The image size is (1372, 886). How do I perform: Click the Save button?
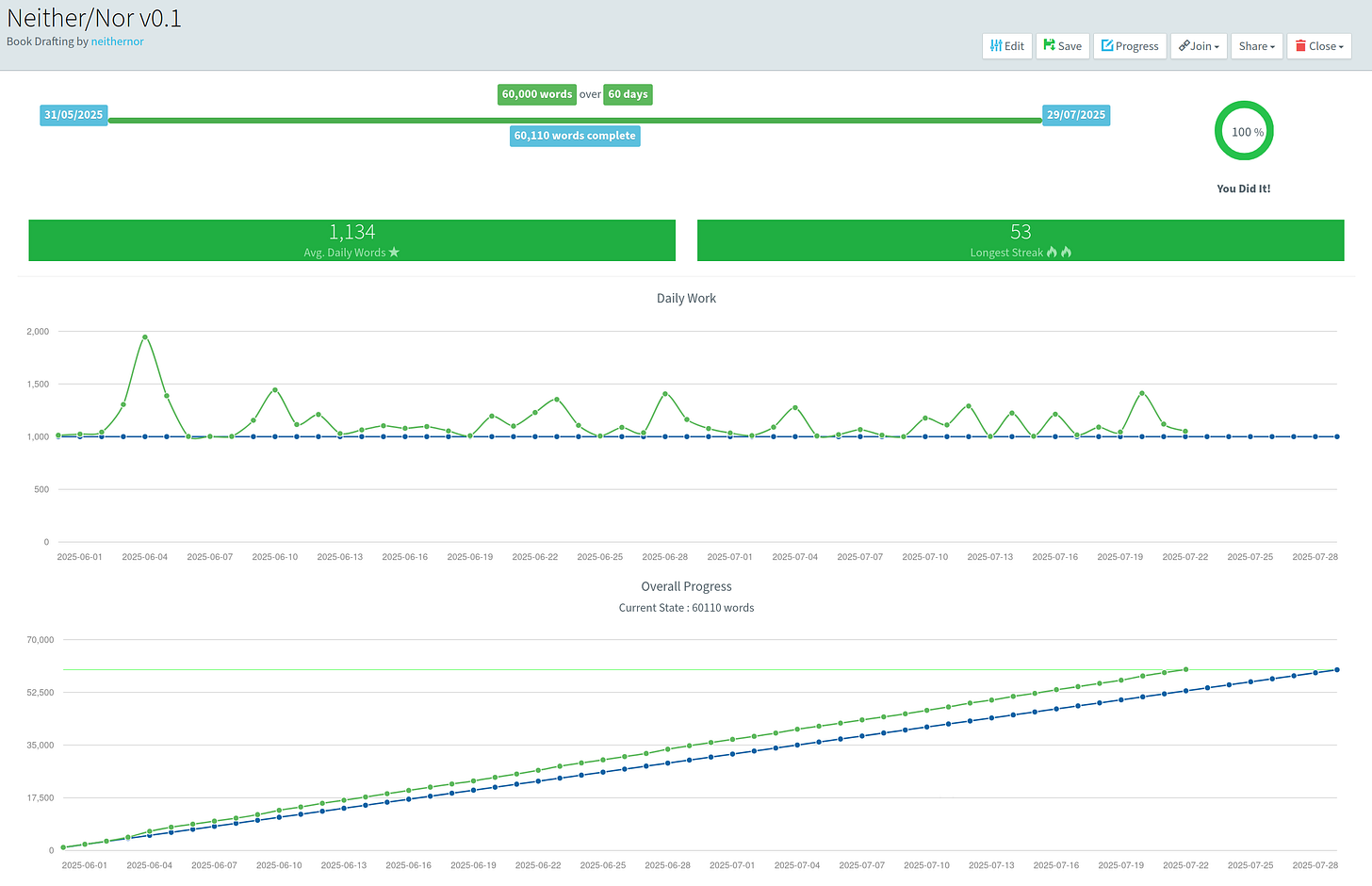(x=1063, y=46)
